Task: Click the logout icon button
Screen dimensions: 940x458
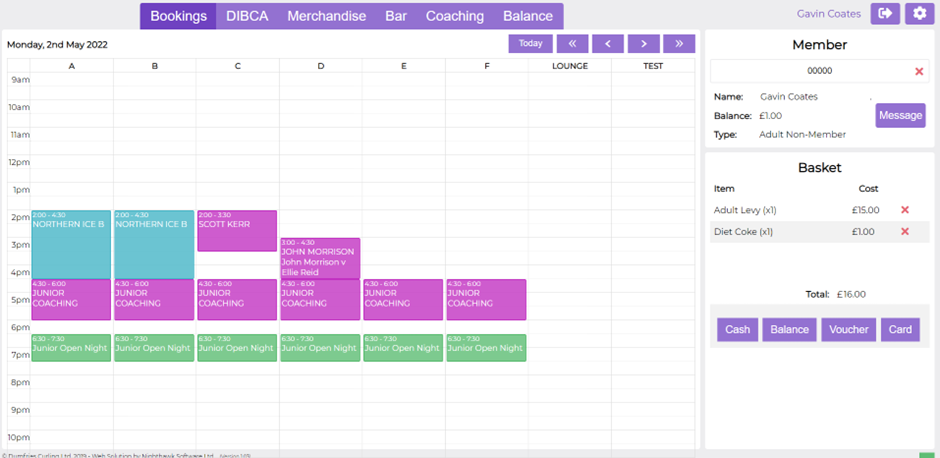Action: tap(885, 14)
